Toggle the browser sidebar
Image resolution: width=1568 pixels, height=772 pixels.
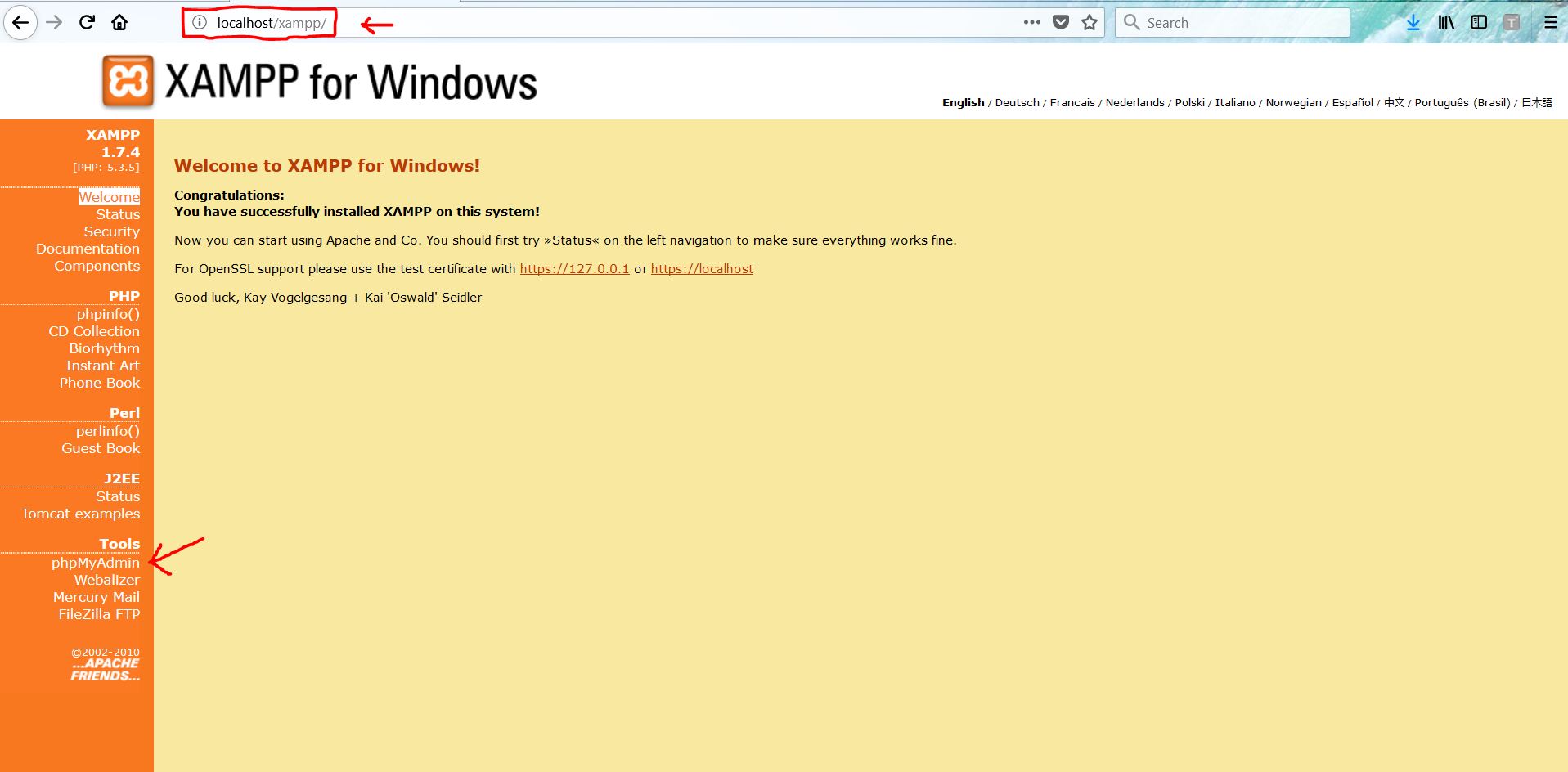[x=1479, y=23]
